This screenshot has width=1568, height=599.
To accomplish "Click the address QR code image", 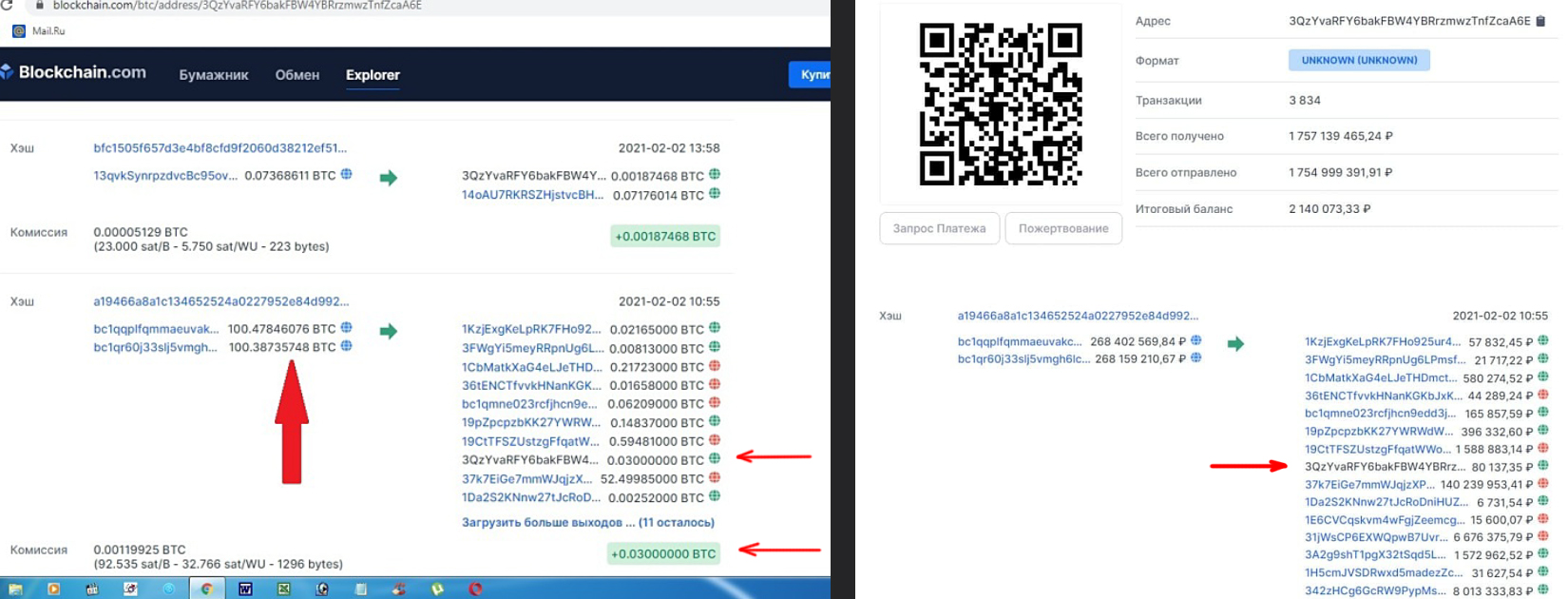I will coord(1001,105).
